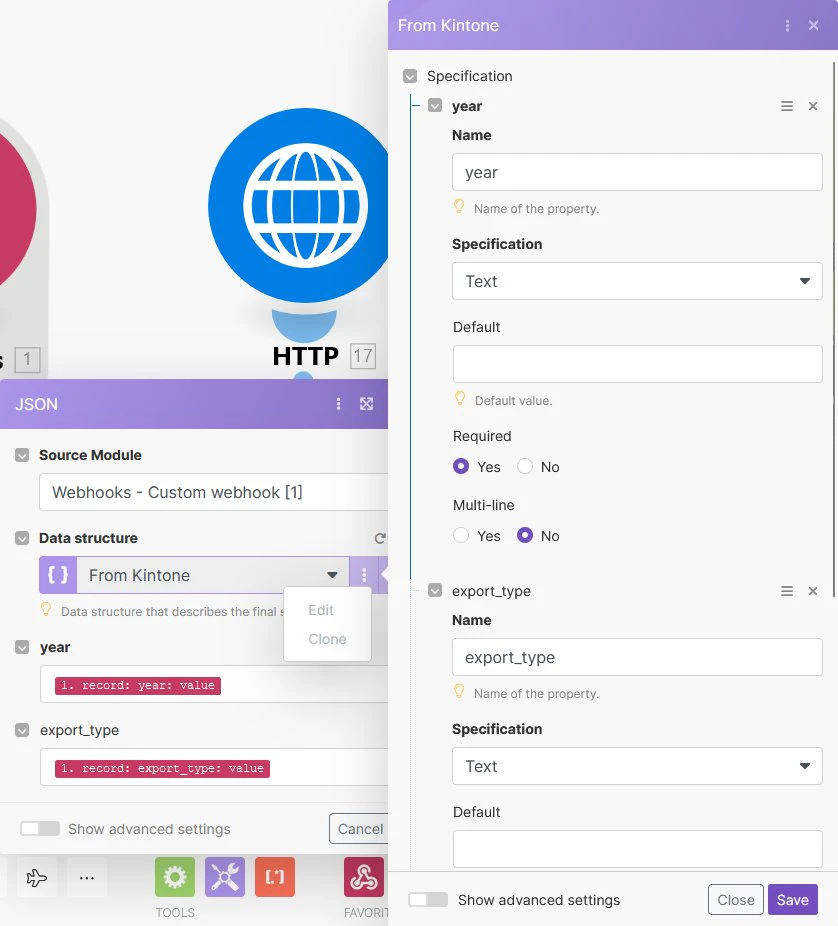The width and height of the screenshot is (838, 926).
Task: Cancel the JSON module settings
Action: coord(359,829)
